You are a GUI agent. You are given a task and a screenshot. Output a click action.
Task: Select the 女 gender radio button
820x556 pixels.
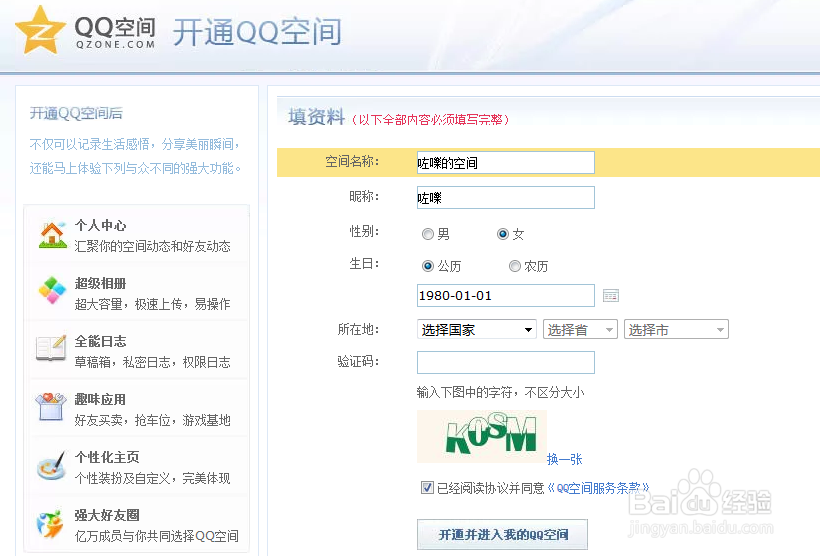coord(503,234)
